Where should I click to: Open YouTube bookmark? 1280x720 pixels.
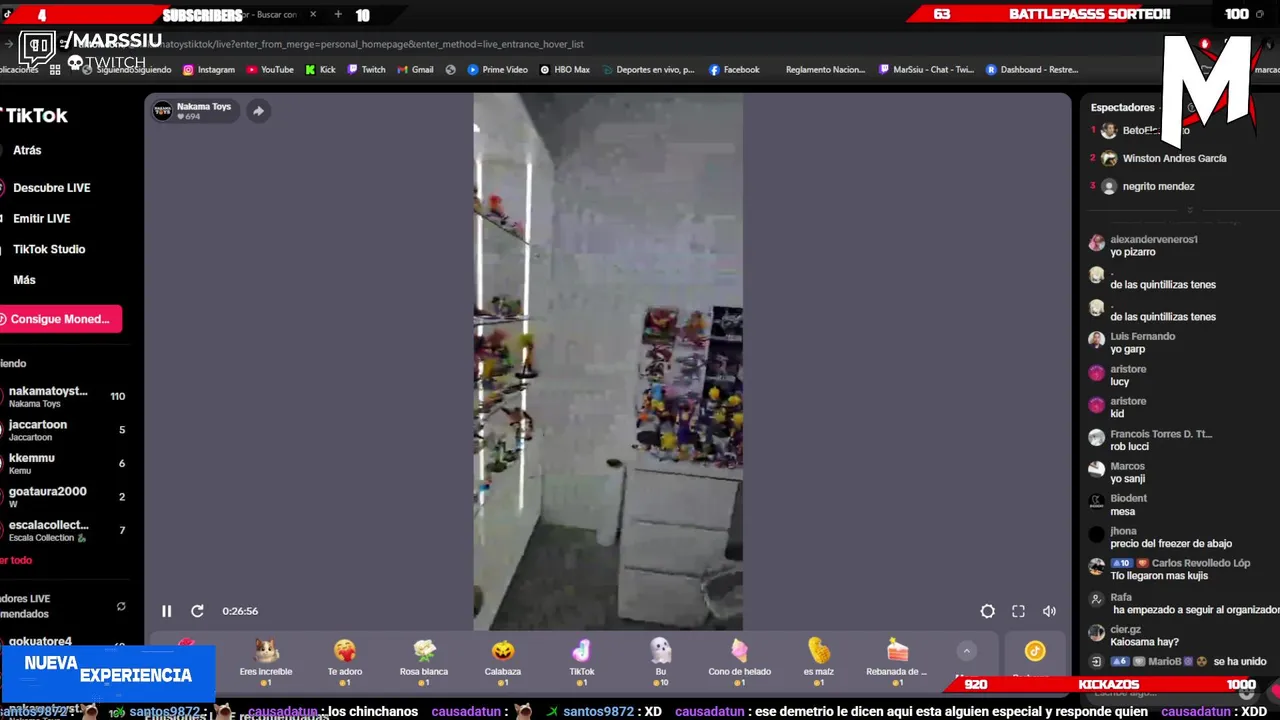point(270,70)
